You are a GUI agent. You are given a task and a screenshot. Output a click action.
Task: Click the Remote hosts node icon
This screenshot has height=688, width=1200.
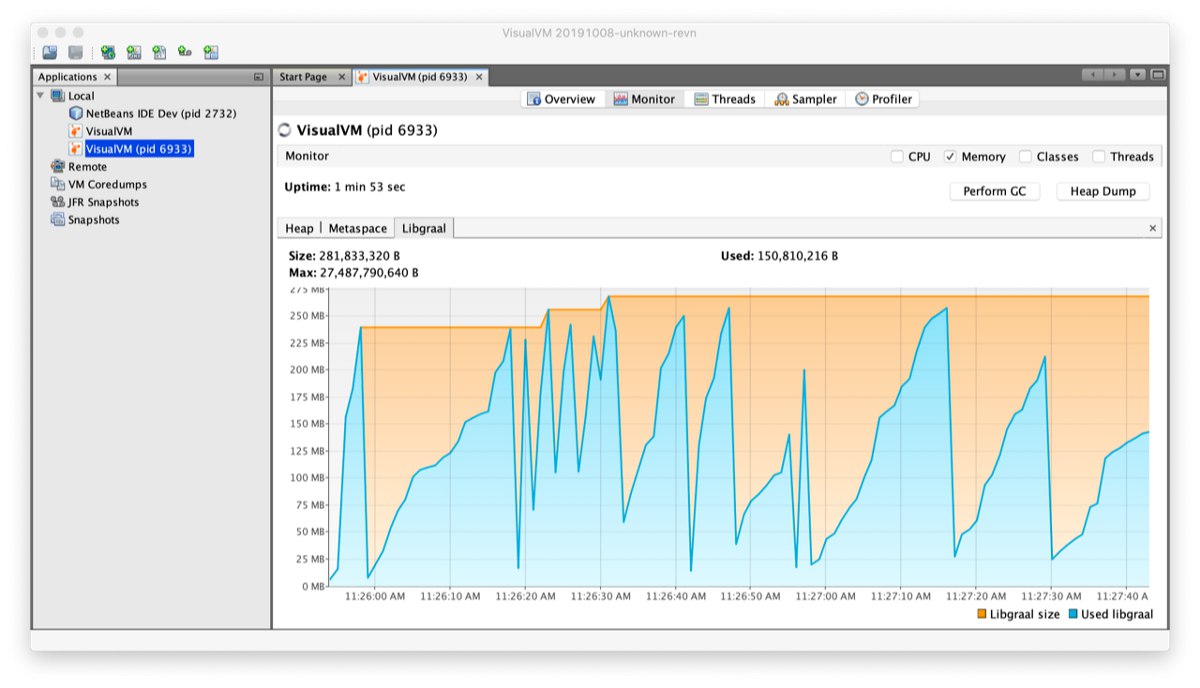pos(58,167)
